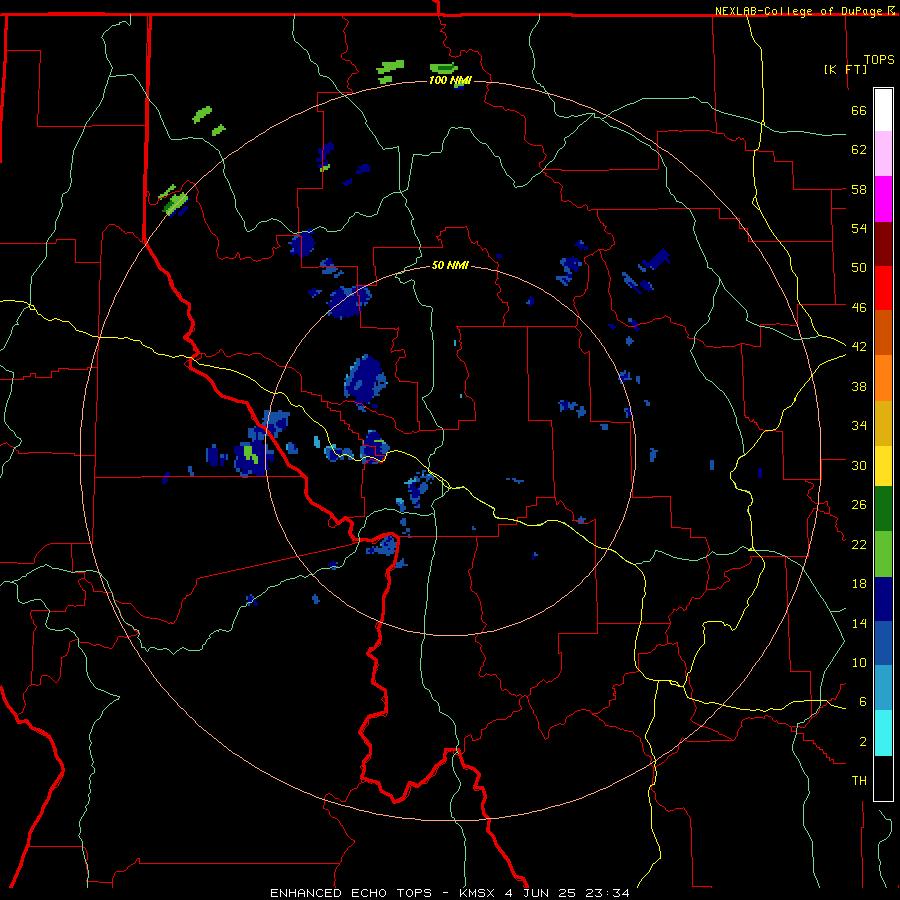The height and width of the screenshot is (900, 900).
Task: Pick the magenta legend color swatch
Action: [x=883, y=199]
